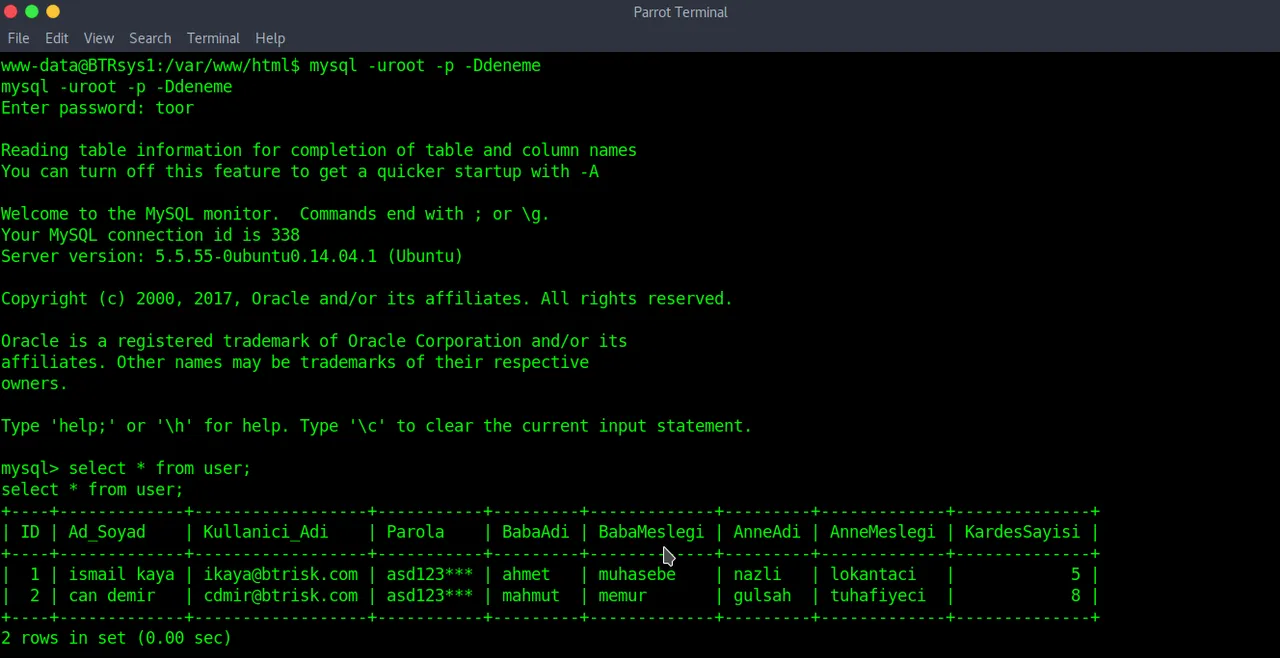Click the 'Copyright (c) 2000, 2017, Oracle' line
This screenshot has height=658, width=1280.
[367, 299]
